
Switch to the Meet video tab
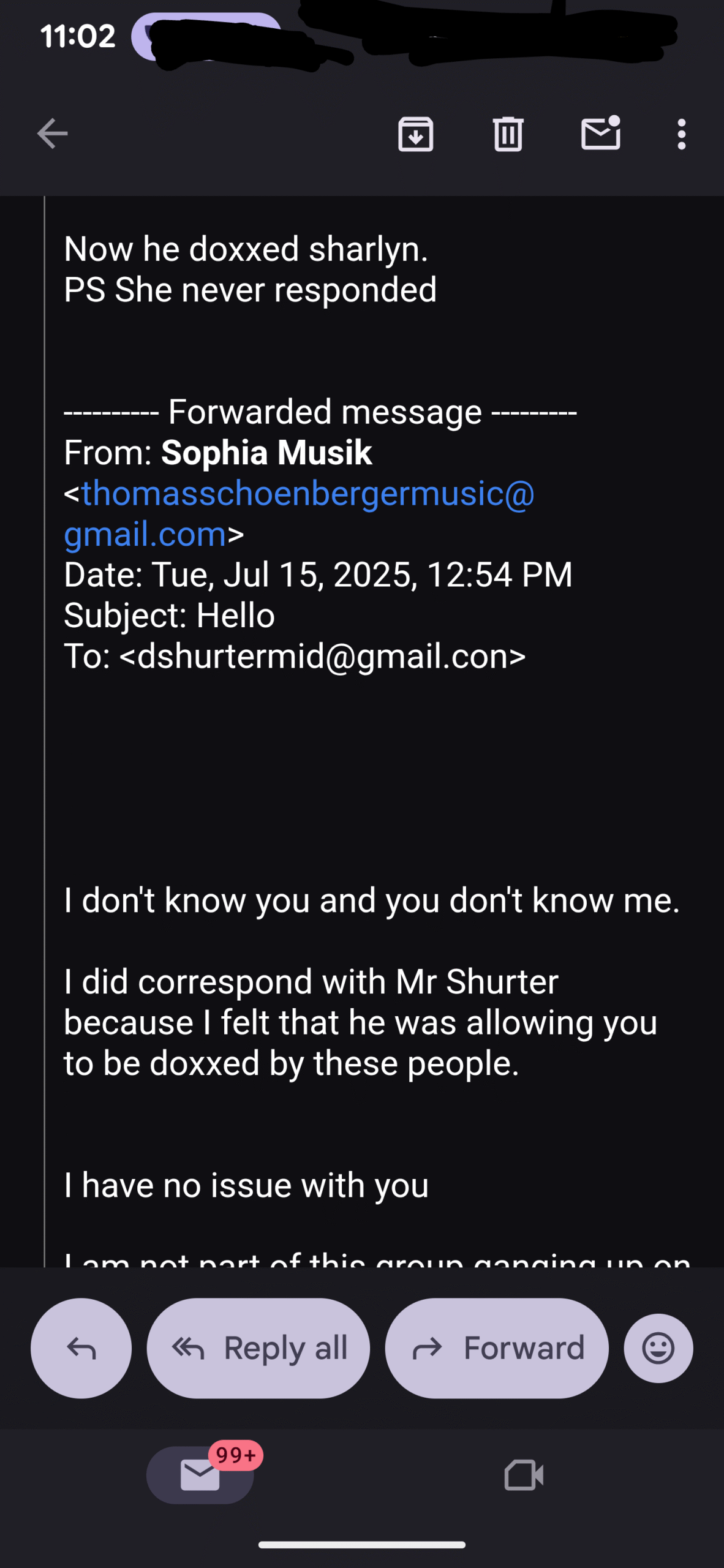tap(524, 1475)
